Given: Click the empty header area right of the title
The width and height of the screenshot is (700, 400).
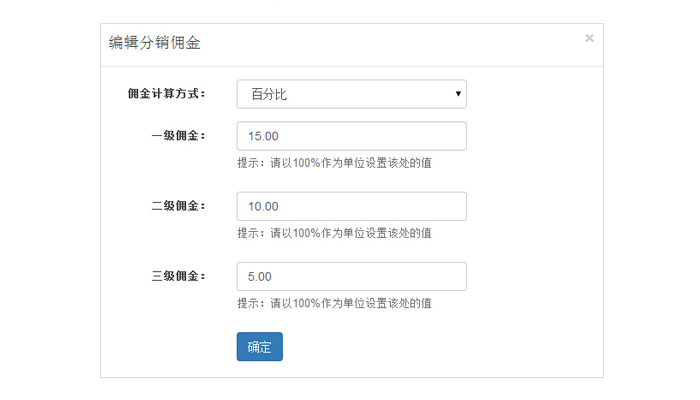Looking at the screenshot, I should (x=400, y=44).
